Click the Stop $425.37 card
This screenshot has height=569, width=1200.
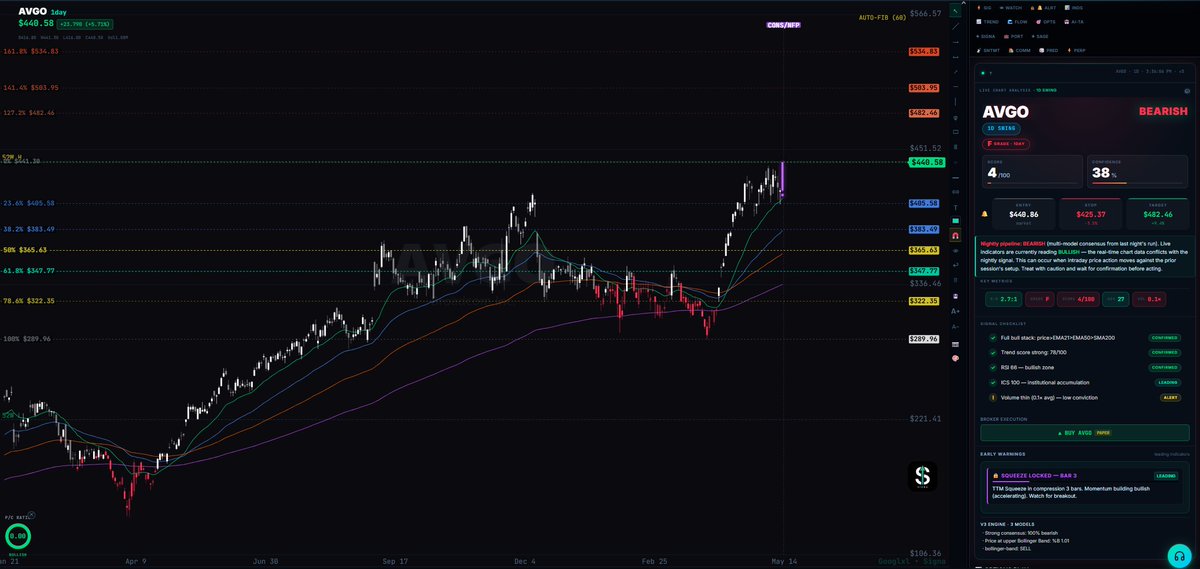coord(1090,214)
